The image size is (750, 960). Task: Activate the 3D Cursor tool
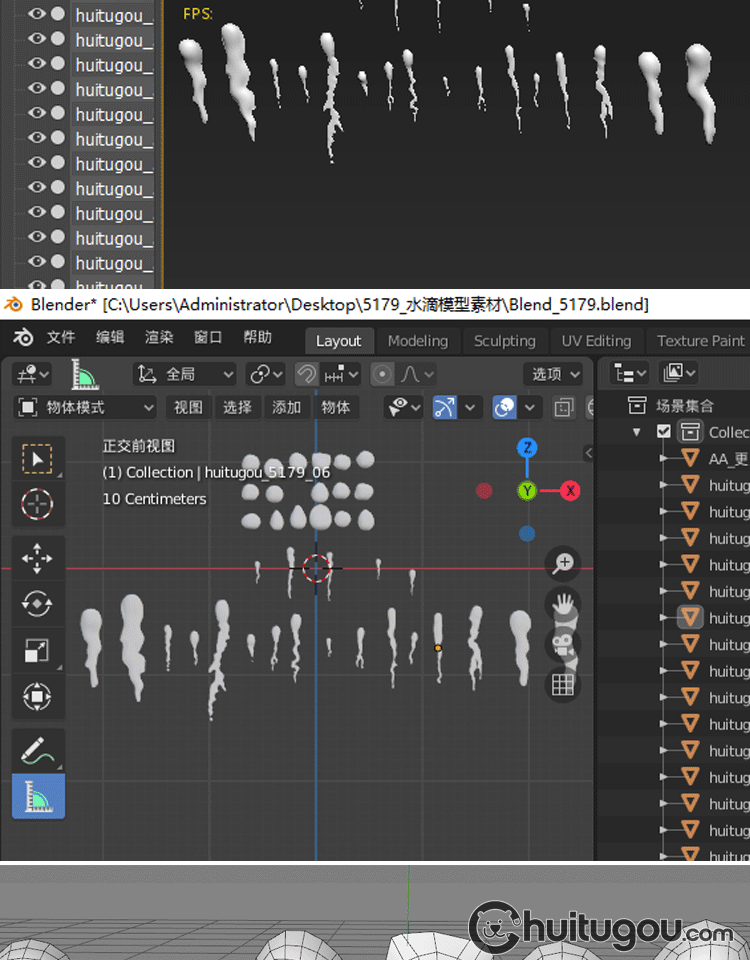click(38, 503)
